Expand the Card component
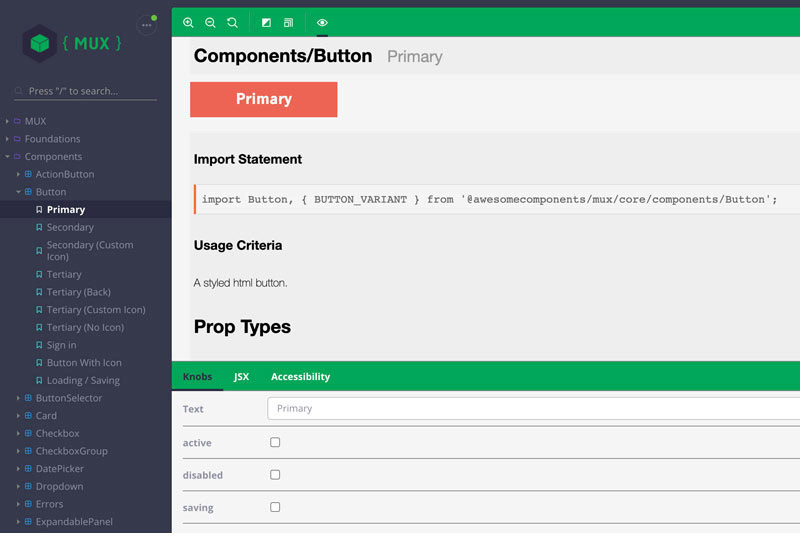 46,416
